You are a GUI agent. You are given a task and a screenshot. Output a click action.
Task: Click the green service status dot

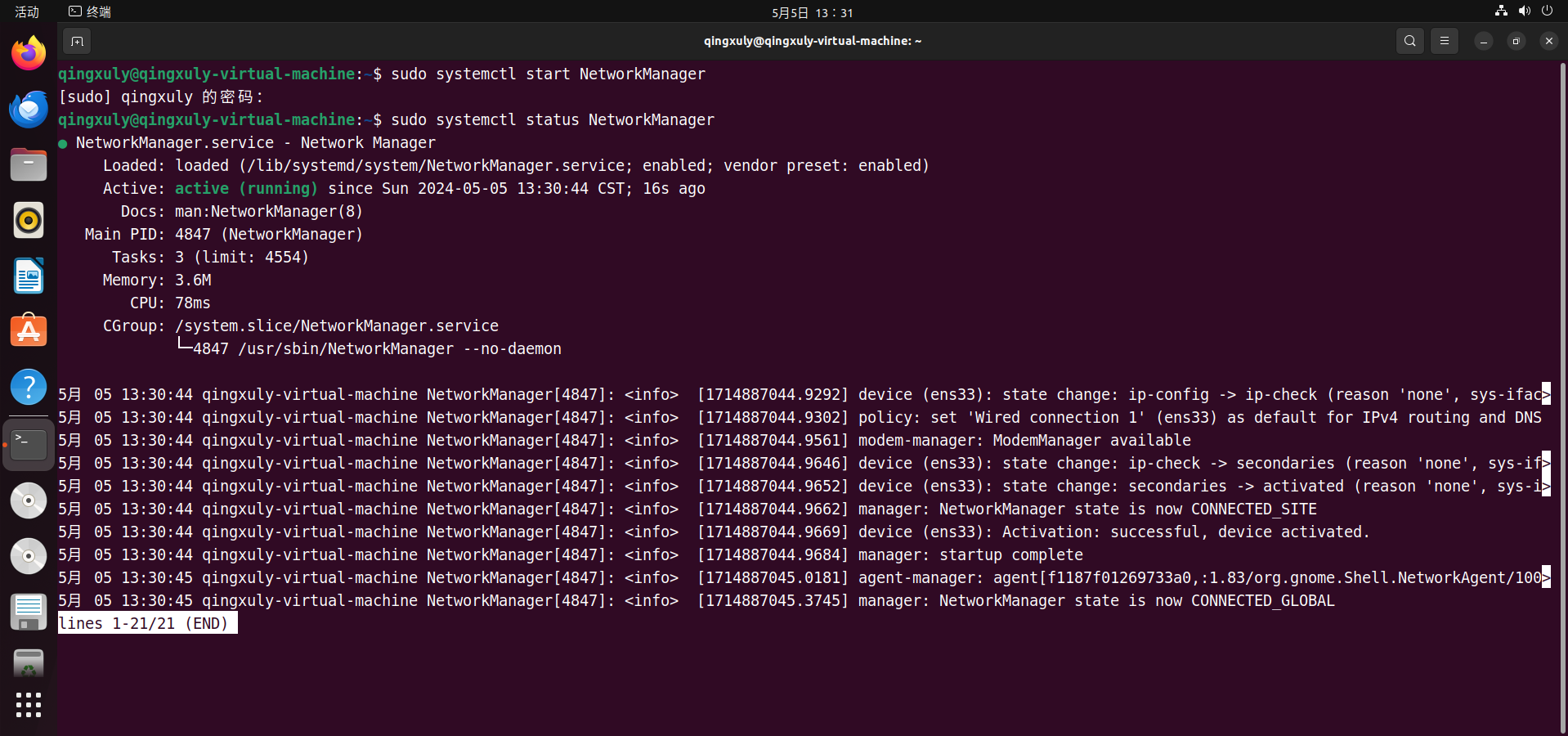point(63,144)
